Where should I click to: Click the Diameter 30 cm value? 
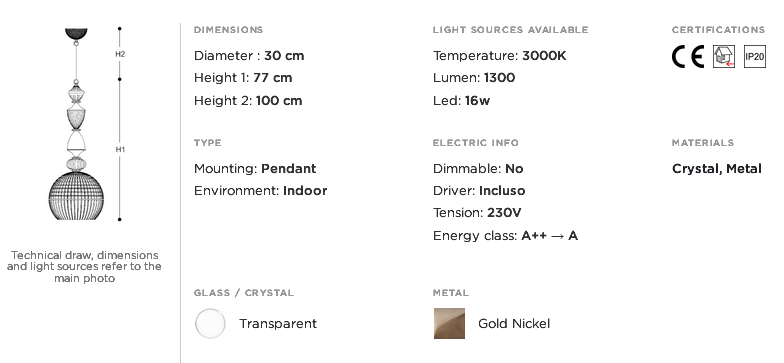[284, 56]
